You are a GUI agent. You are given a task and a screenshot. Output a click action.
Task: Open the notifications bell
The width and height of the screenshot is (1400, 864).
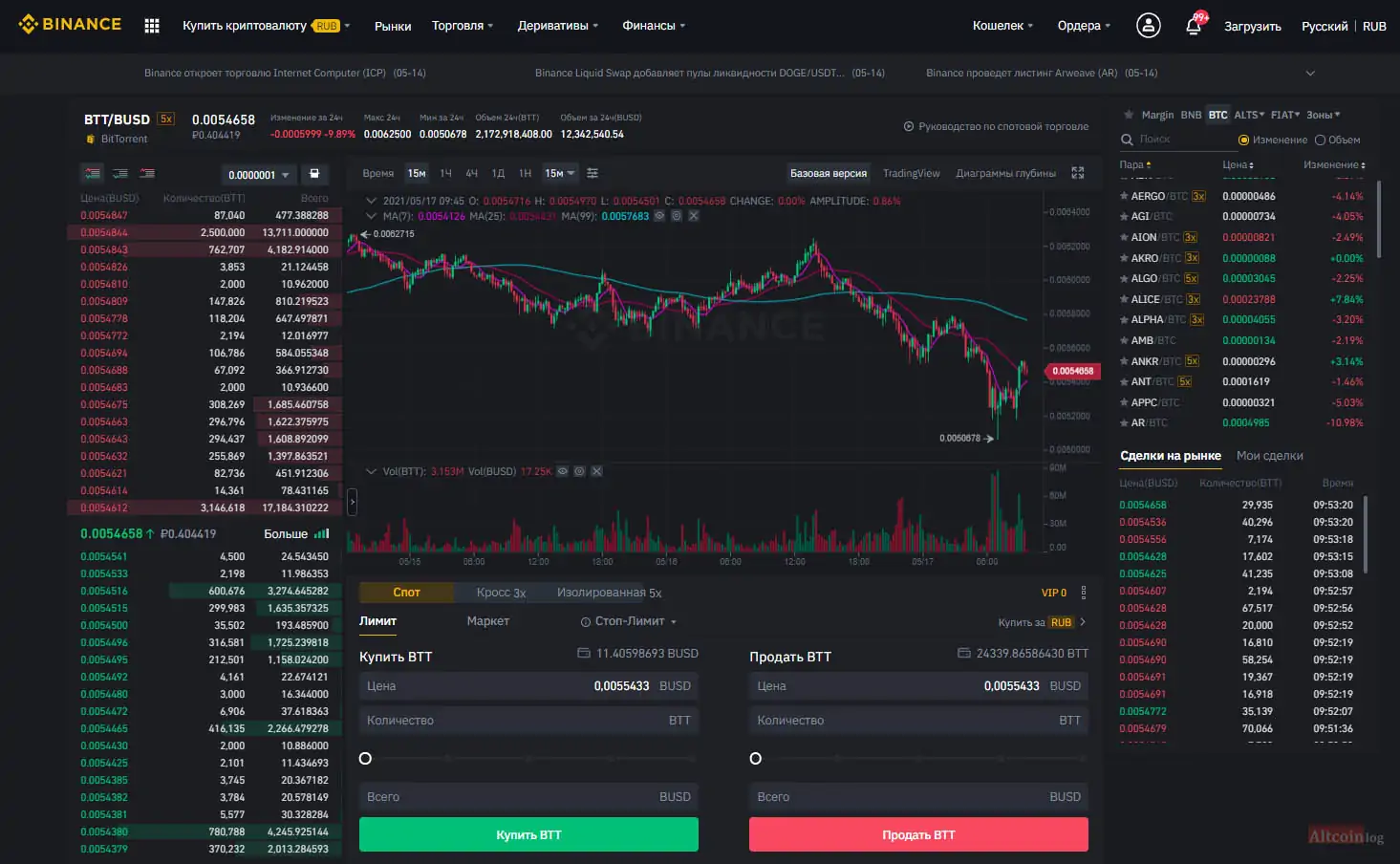(x=1194, y=26)
